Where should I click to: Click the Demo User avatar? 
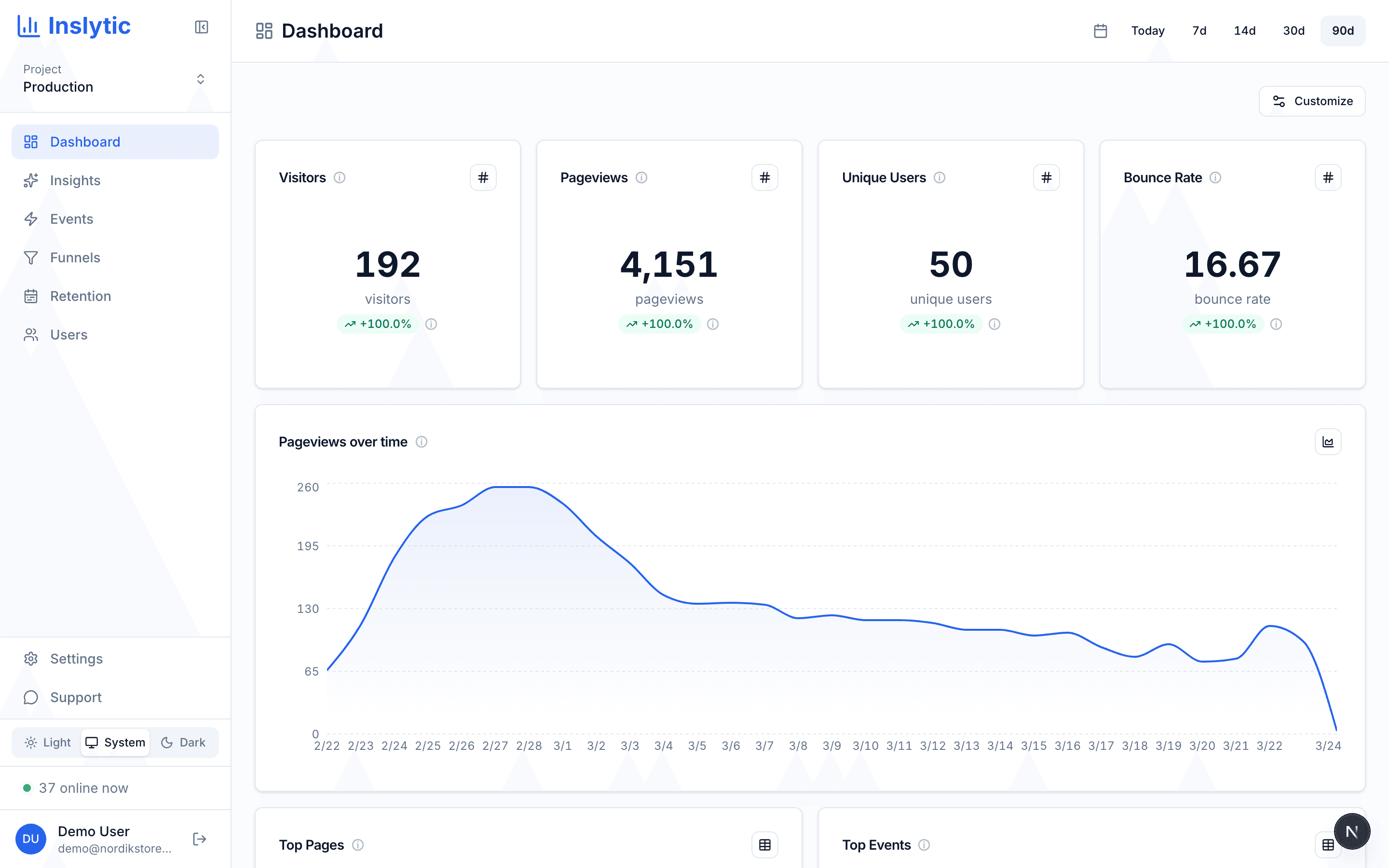[x=30, y=839]
